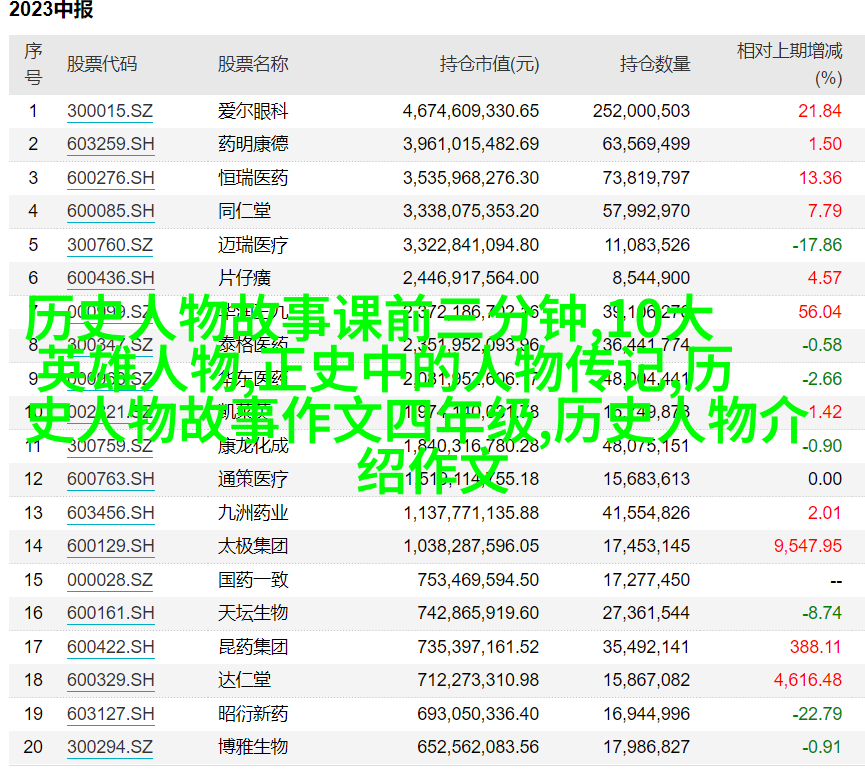865x776 pixels.
Task: Select stock name 药明康德
Action: coord(253,145)
